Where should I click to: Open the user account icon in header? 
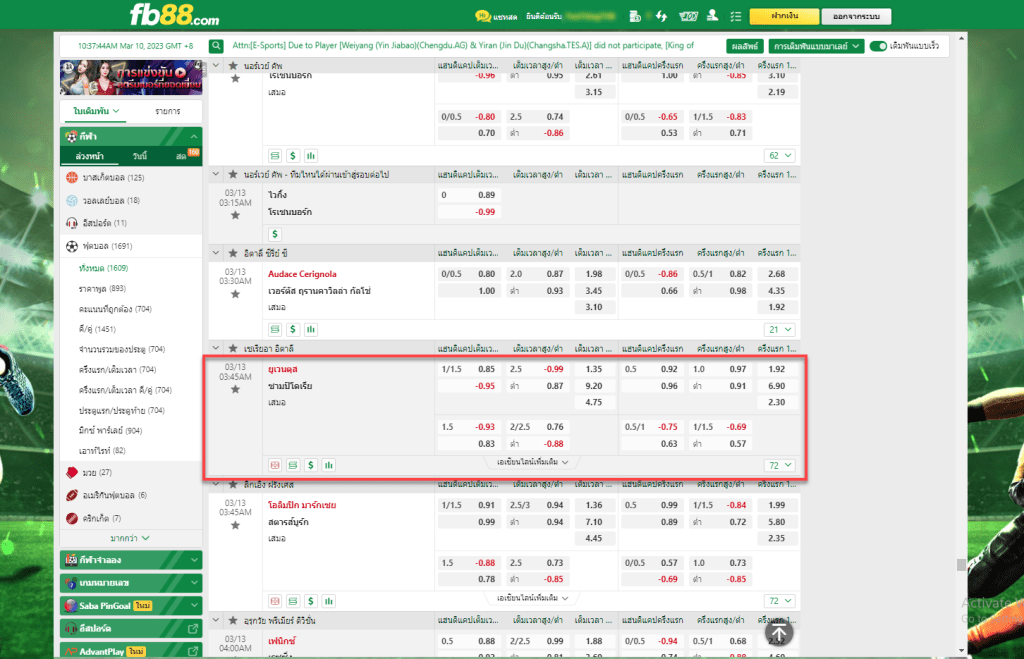[x=712, y=17]
